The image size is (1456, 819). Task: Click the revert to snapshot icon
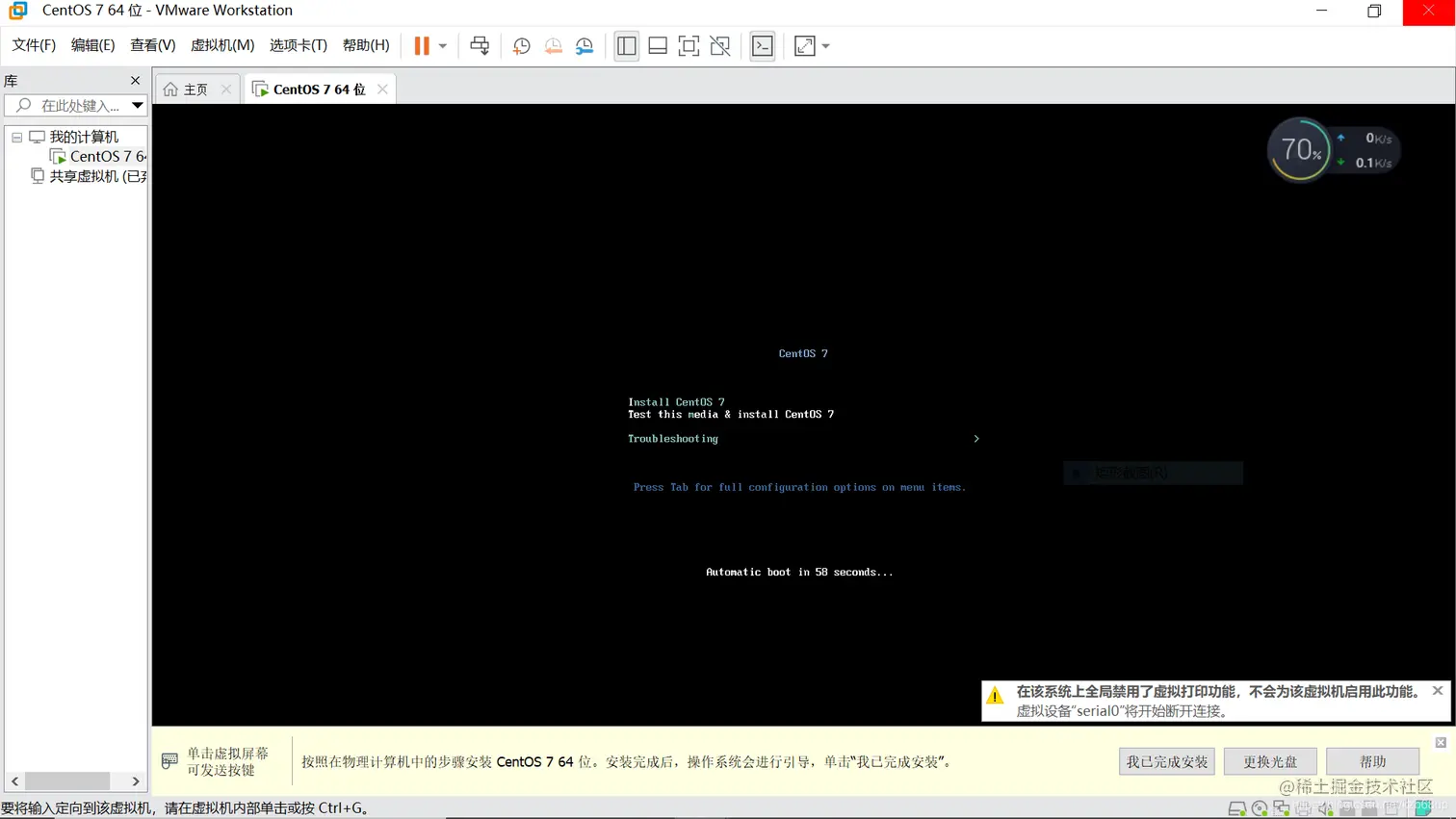point(553,45)
